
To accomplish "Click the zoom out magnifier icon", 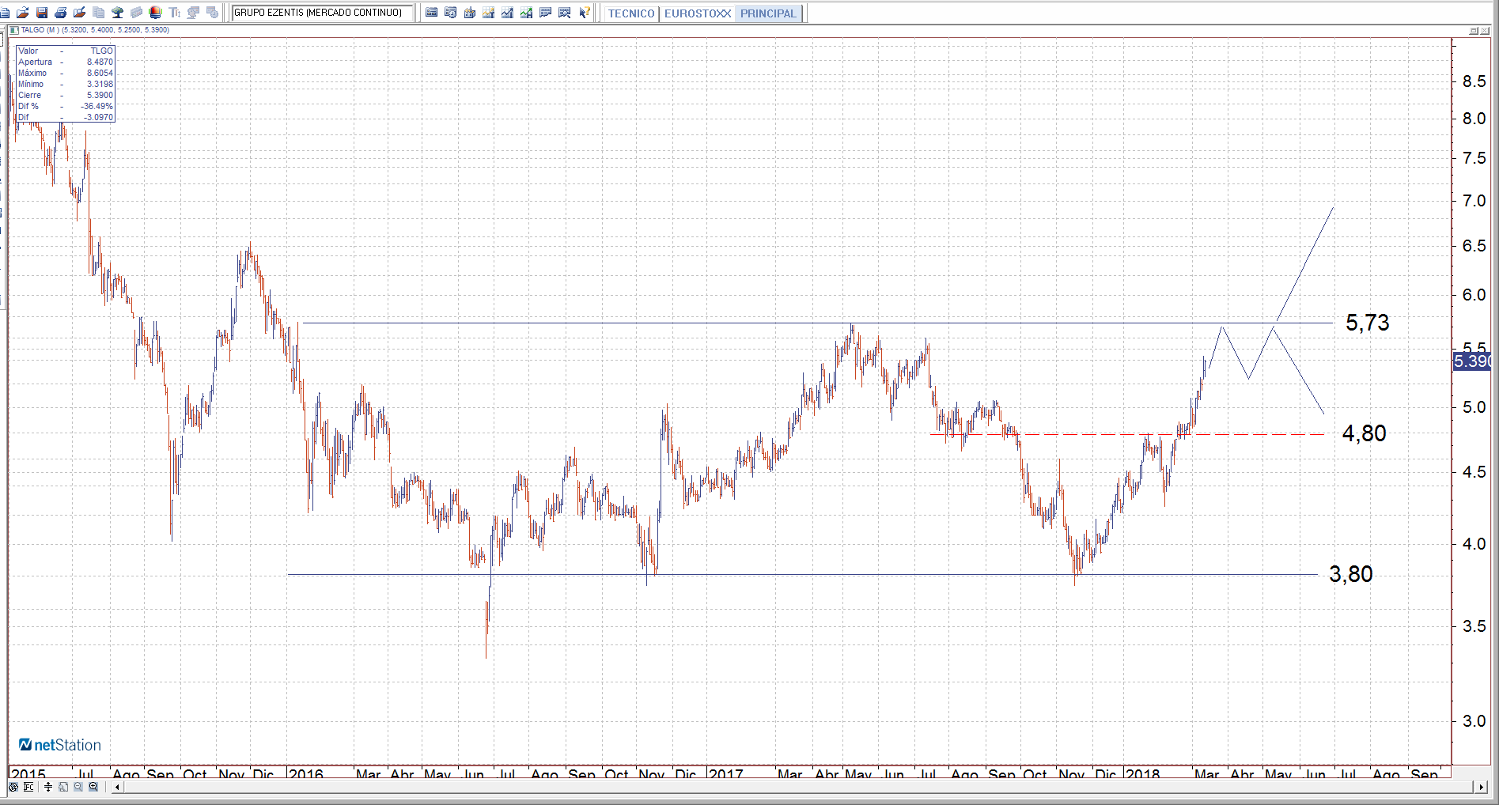I will (x=78, y=788).
